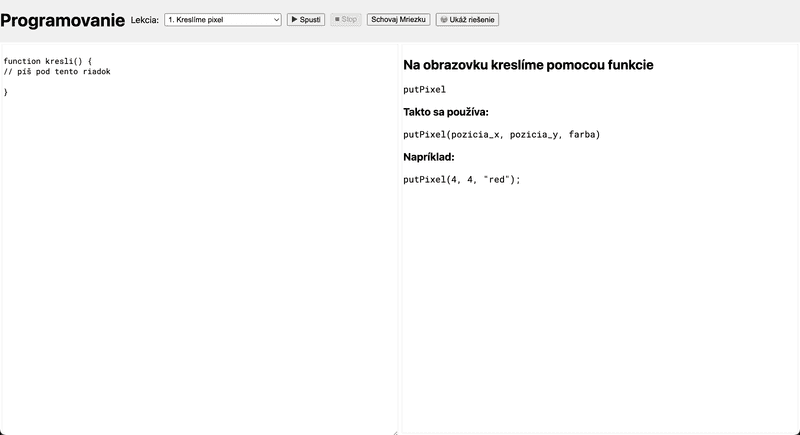Click the function kresli() line in editor

pyautogui.click(x=48, y=61)
